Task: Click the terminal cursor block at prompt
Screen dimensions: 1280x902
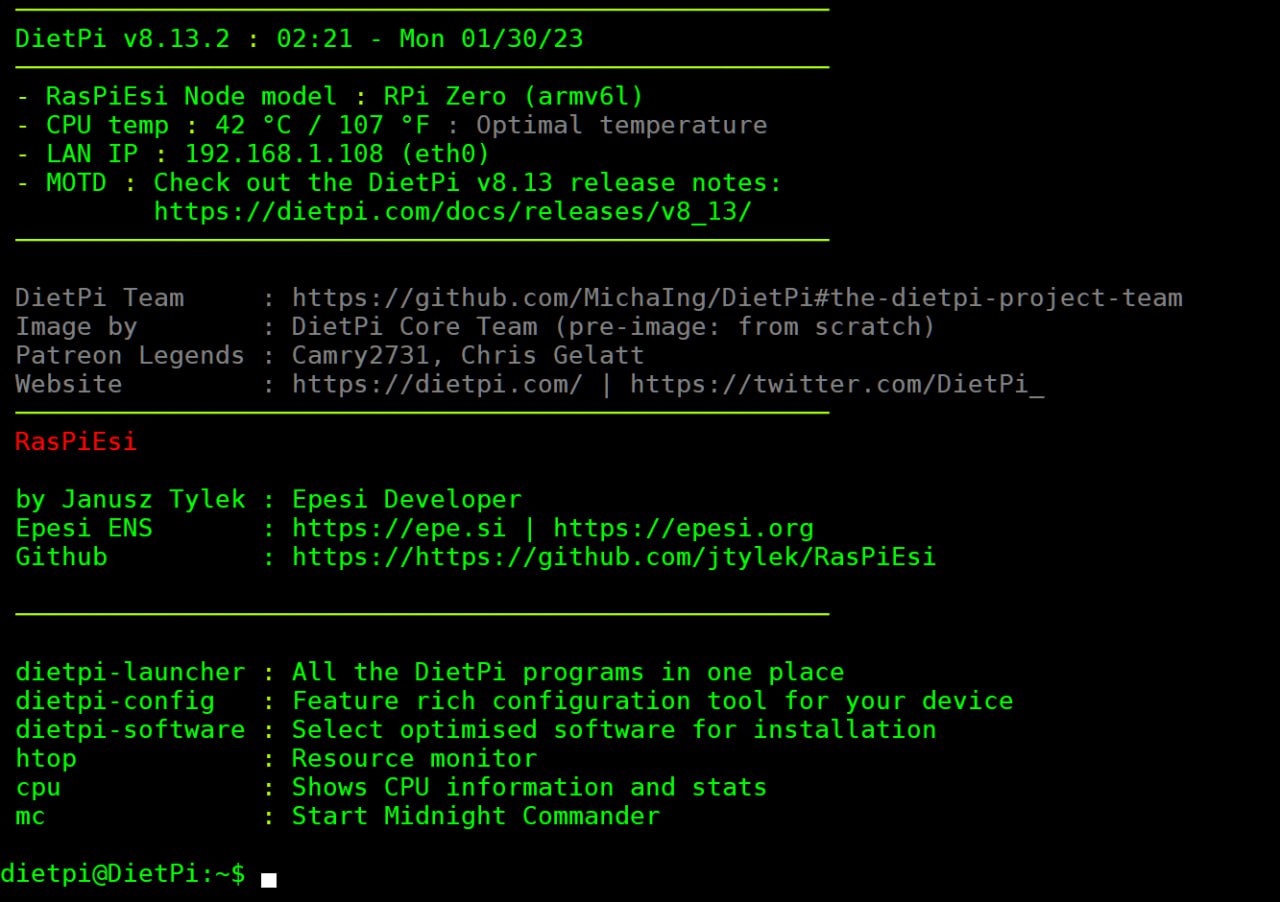Action: click(x=268, y=880)
